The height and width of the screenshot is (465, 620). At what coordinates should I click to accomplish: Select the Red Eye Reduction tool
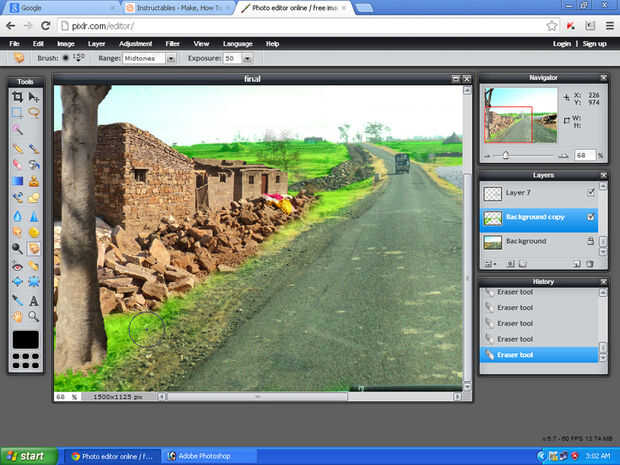coord(17,267)
